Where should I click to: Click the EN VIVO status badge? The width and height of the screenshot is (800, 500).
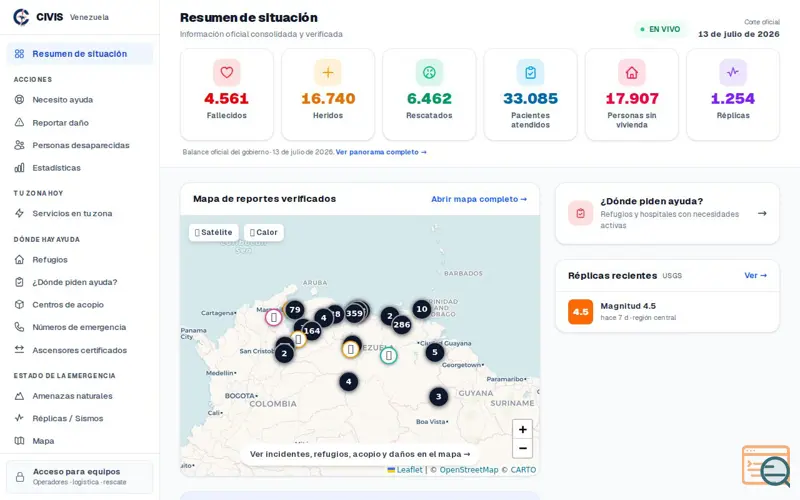(x=660, y=29)
